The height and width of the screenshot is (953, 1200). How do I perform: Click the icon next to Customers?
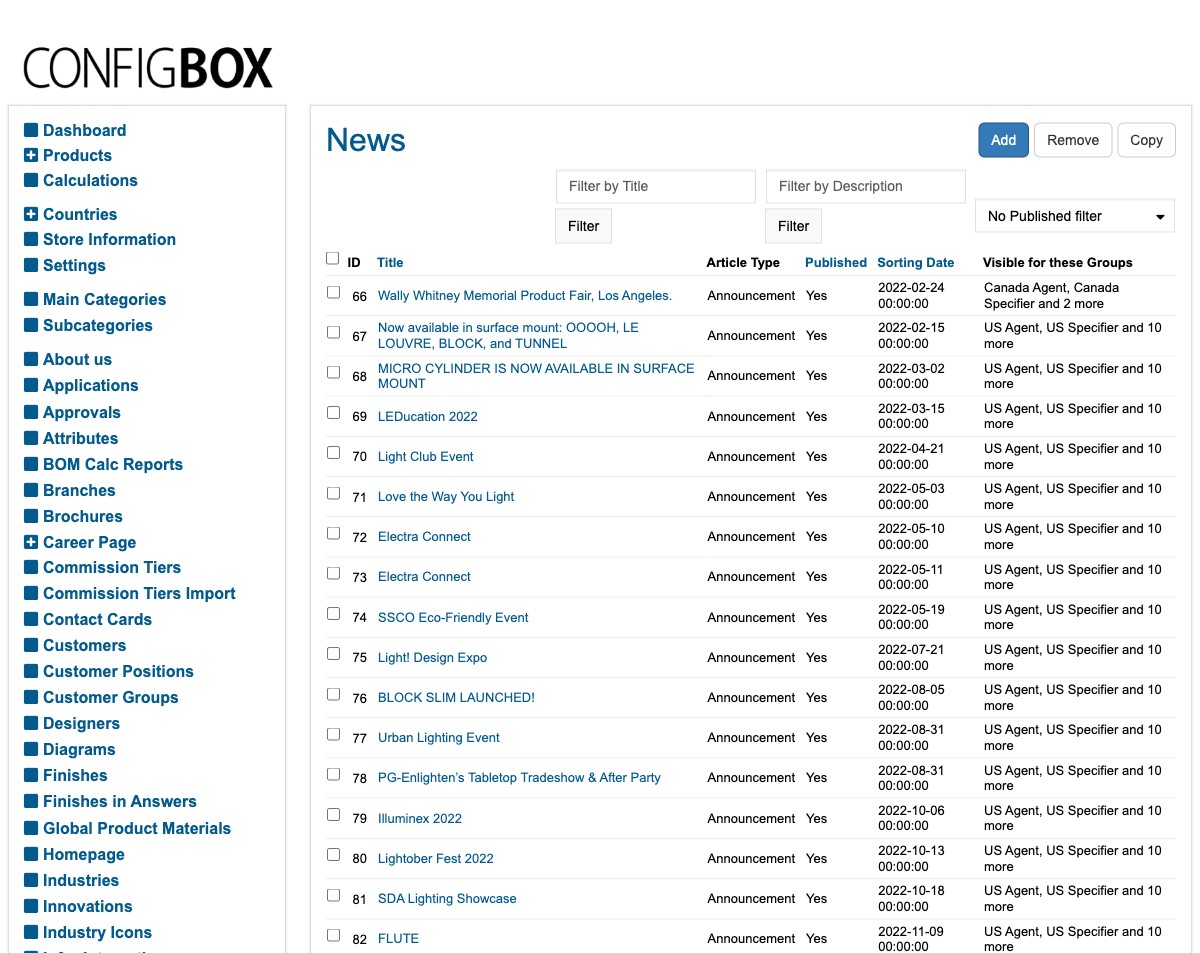click(31, 645)
